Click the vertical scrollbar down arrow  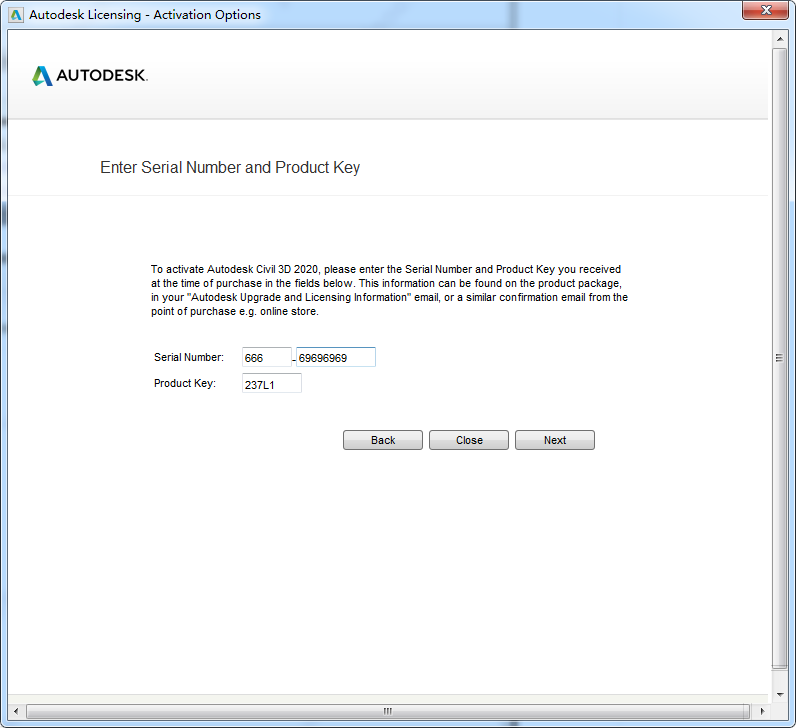pos(780,694)
